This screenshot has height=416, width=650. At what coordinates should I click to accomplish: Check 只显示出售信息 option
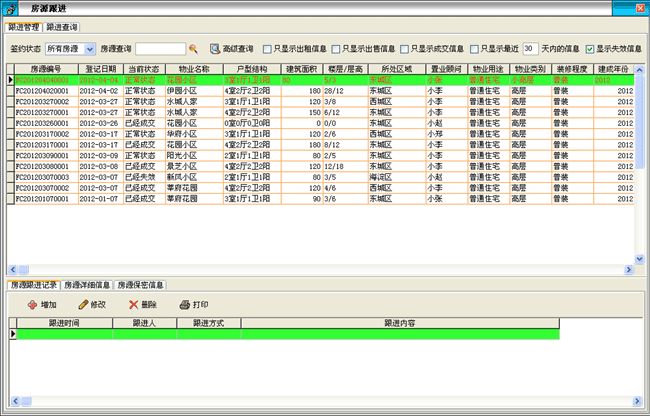point(336,48)
